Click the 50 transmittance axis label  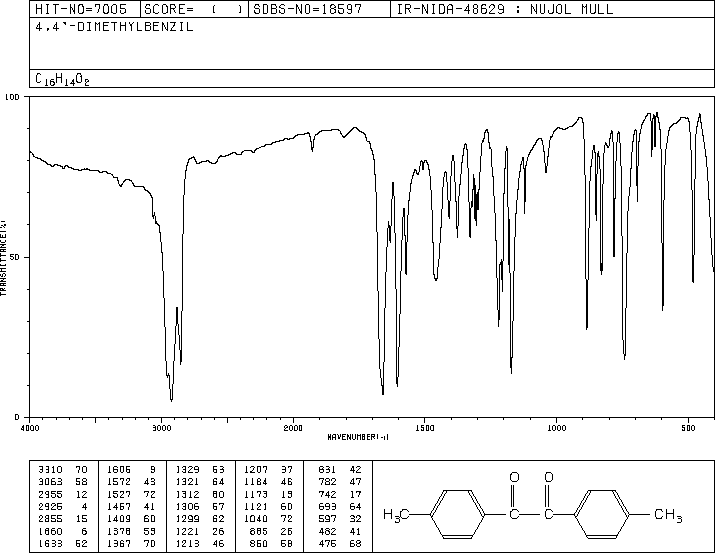tap(15, 257)
